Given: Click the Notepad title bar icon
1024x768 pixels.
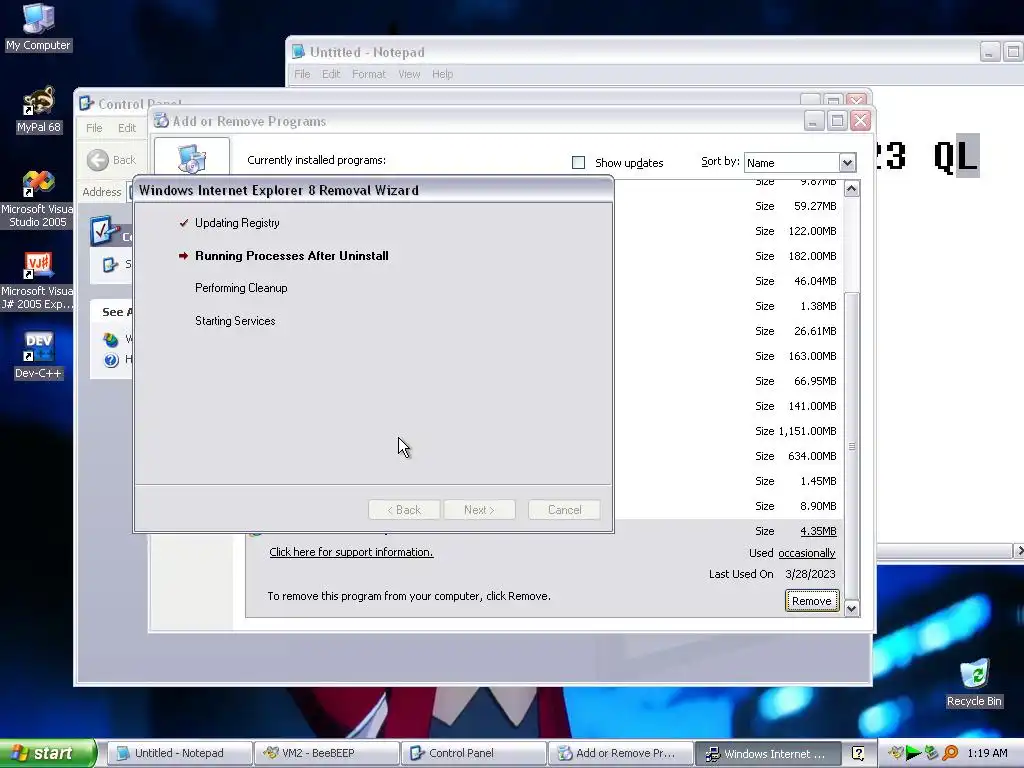Looking at the screenshot, I should pos(298,52).
